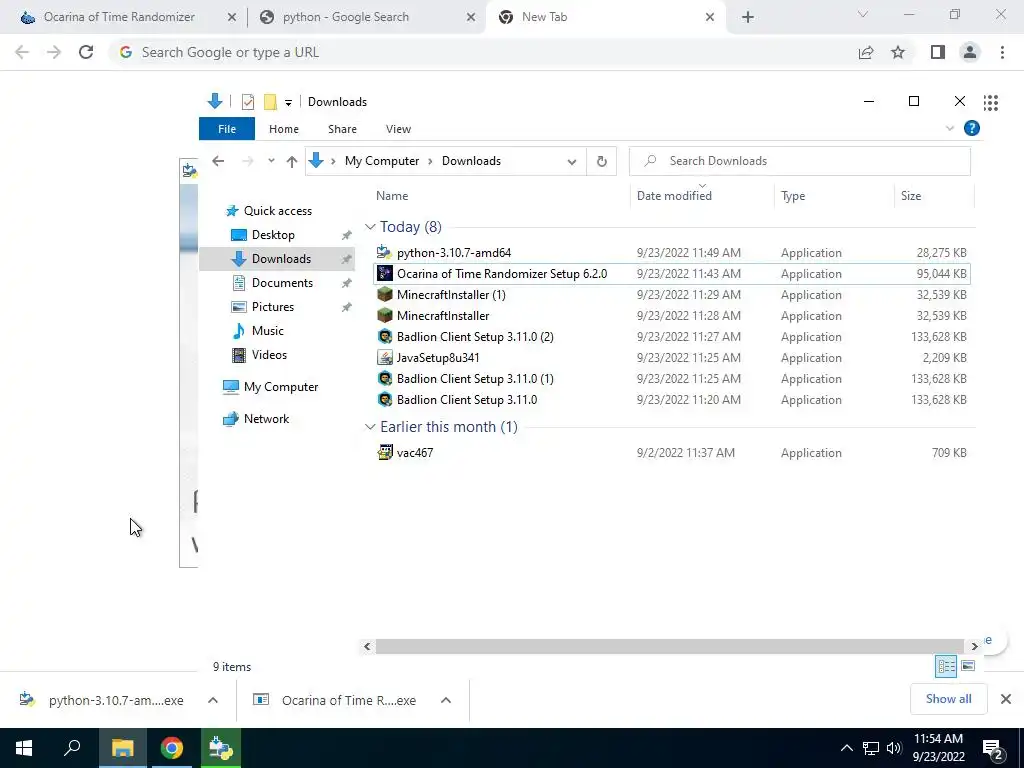1024x768 pixels.
Task: Open a new Chrome tab
Action: pyautogui.click(x=748, y=17)
